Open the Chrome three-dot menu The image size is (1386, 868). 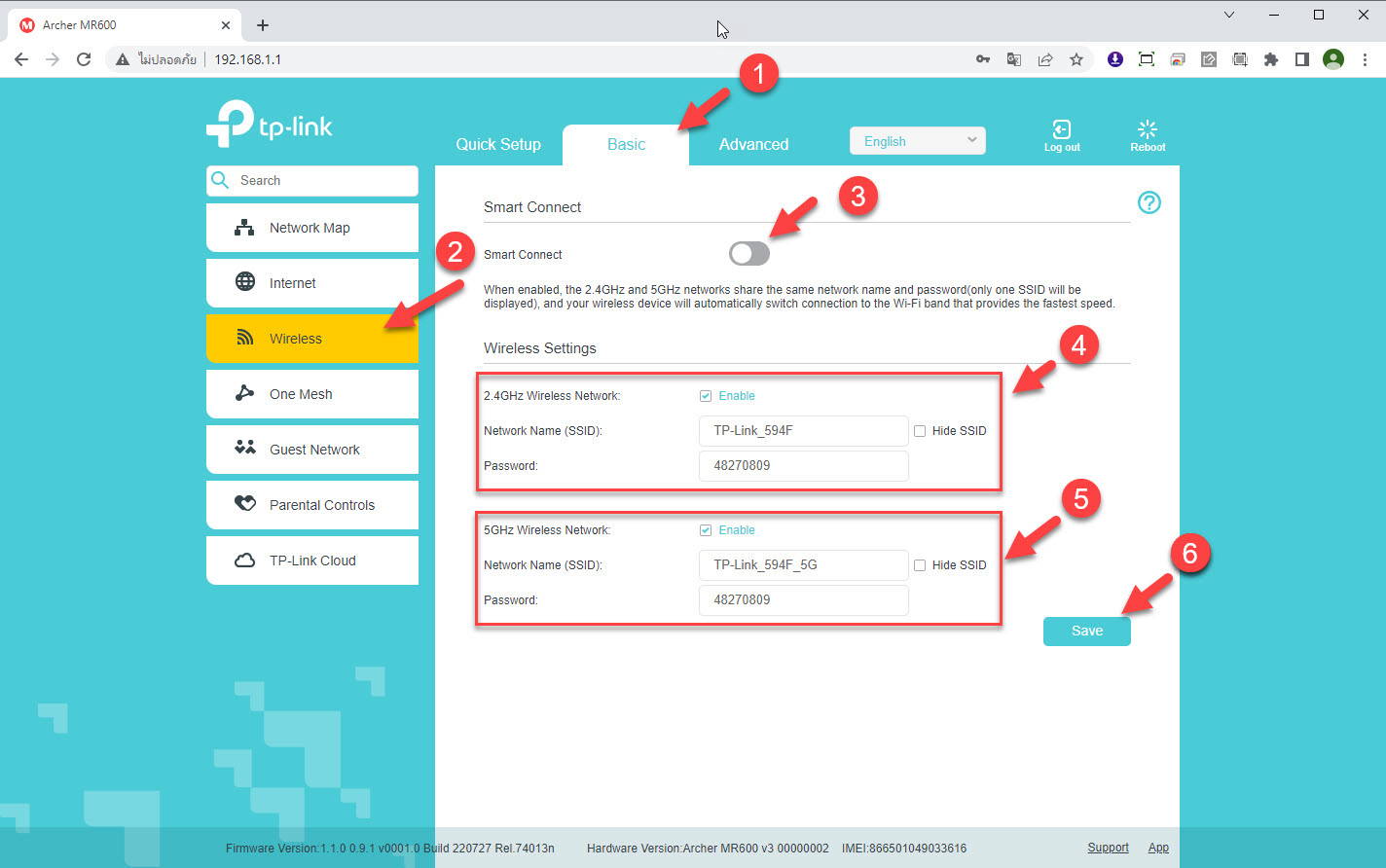(x=1365, y=59)
